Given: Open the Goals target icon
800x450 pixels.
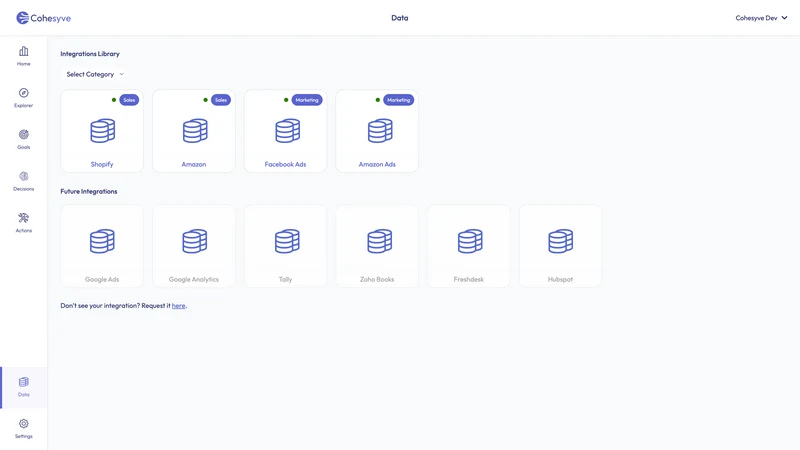Looking at the screenshot, I should 23,134.
